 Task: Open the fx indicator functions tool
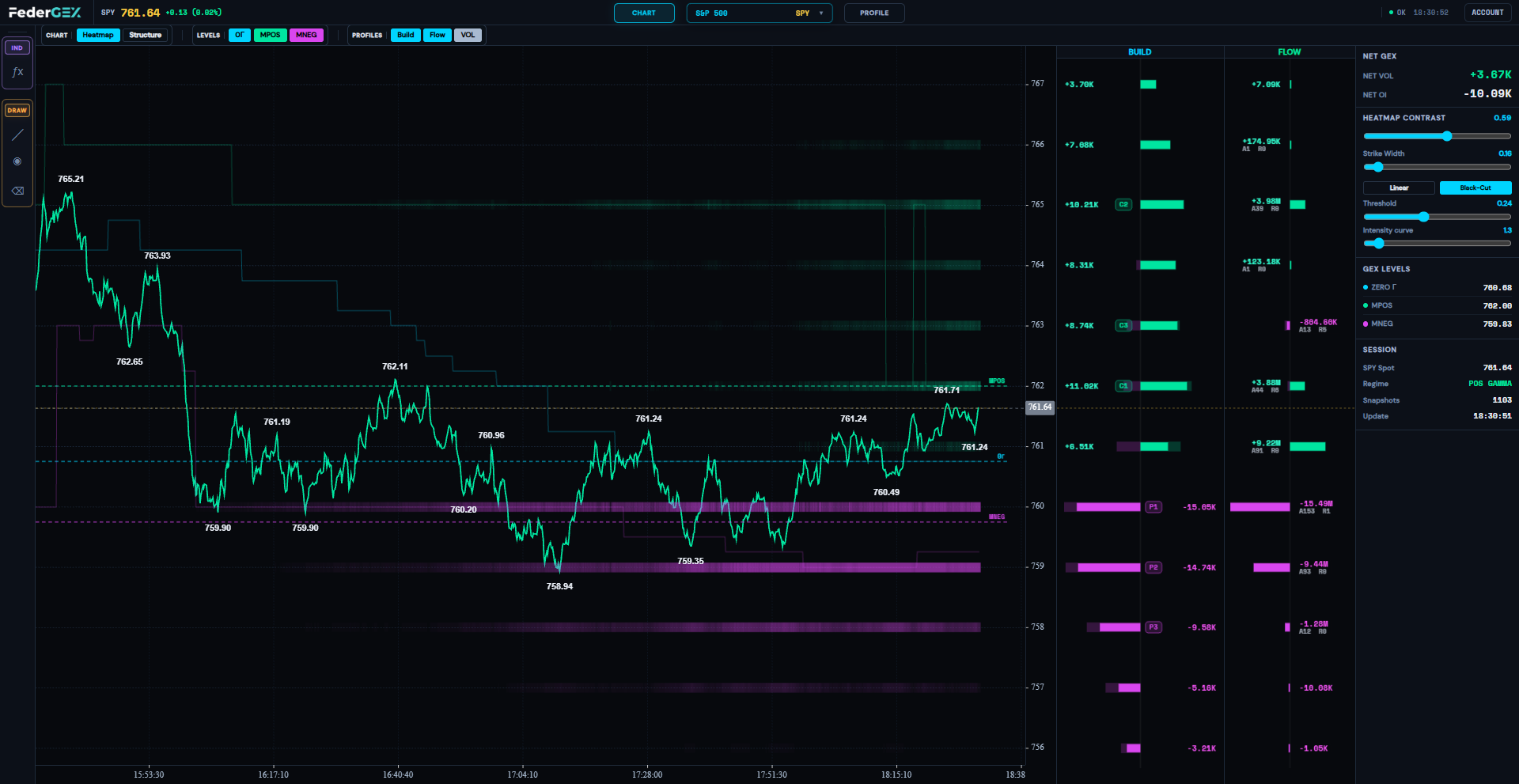coord(17,72)
